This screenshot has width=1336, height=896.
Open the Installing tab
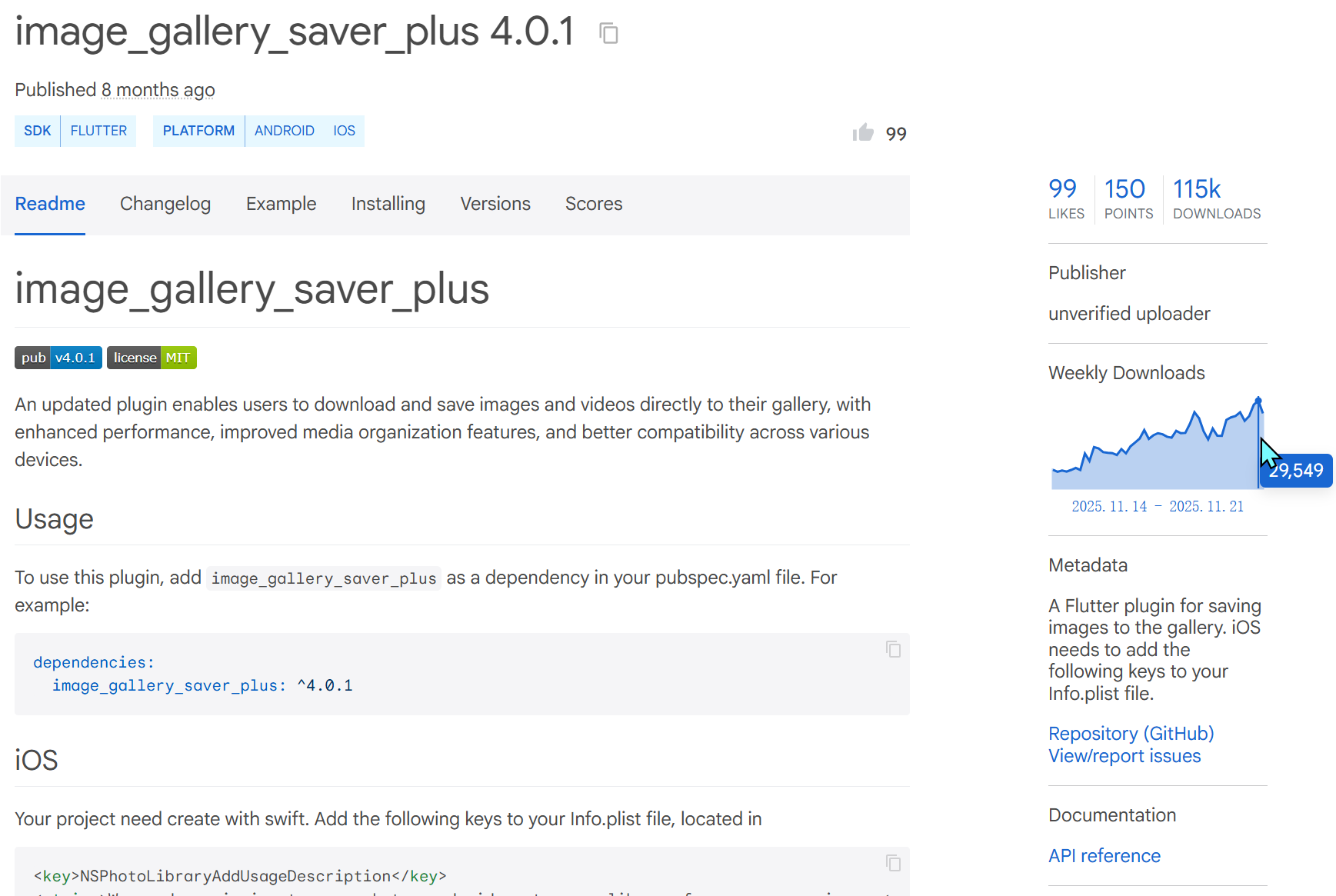click(x=388, y=204)
